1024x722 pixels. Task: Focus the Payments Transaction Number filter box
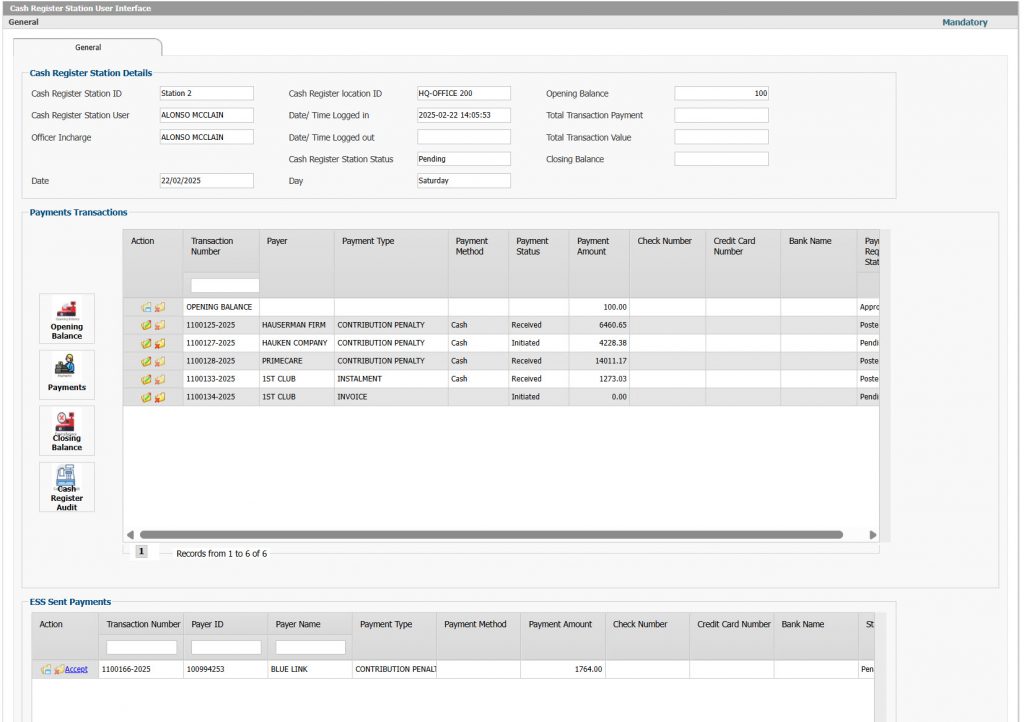point(225,285)
